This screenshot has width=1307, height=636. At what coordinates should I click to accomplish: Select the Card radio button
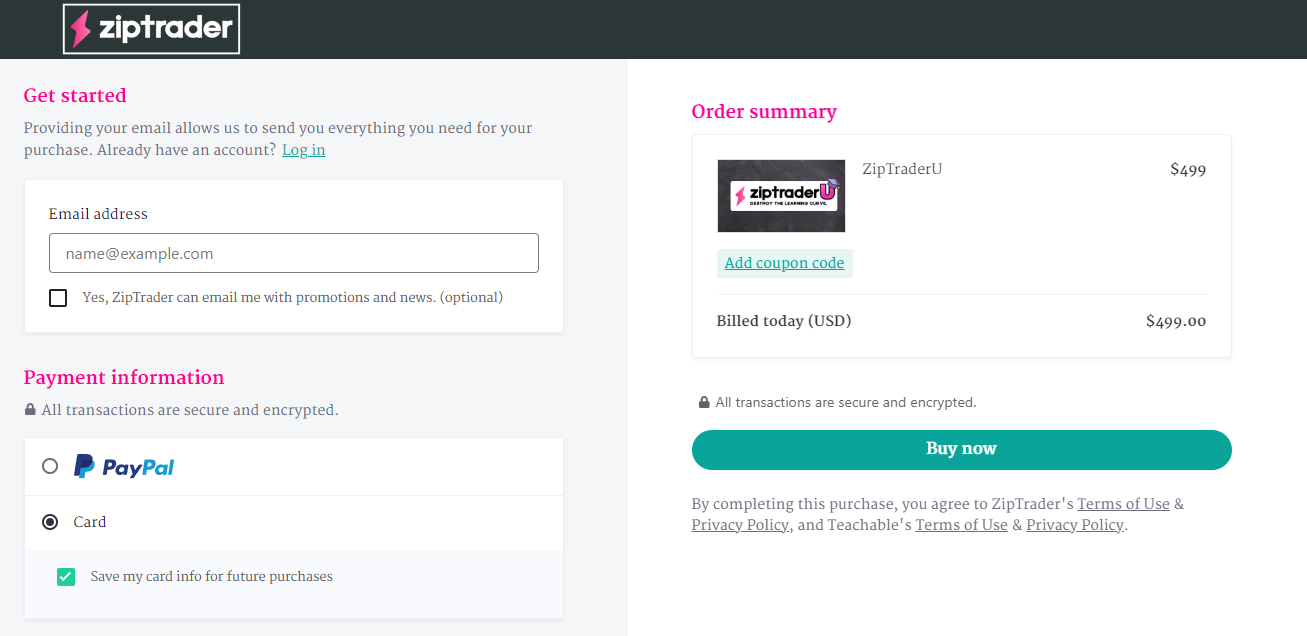pos(50,522)
